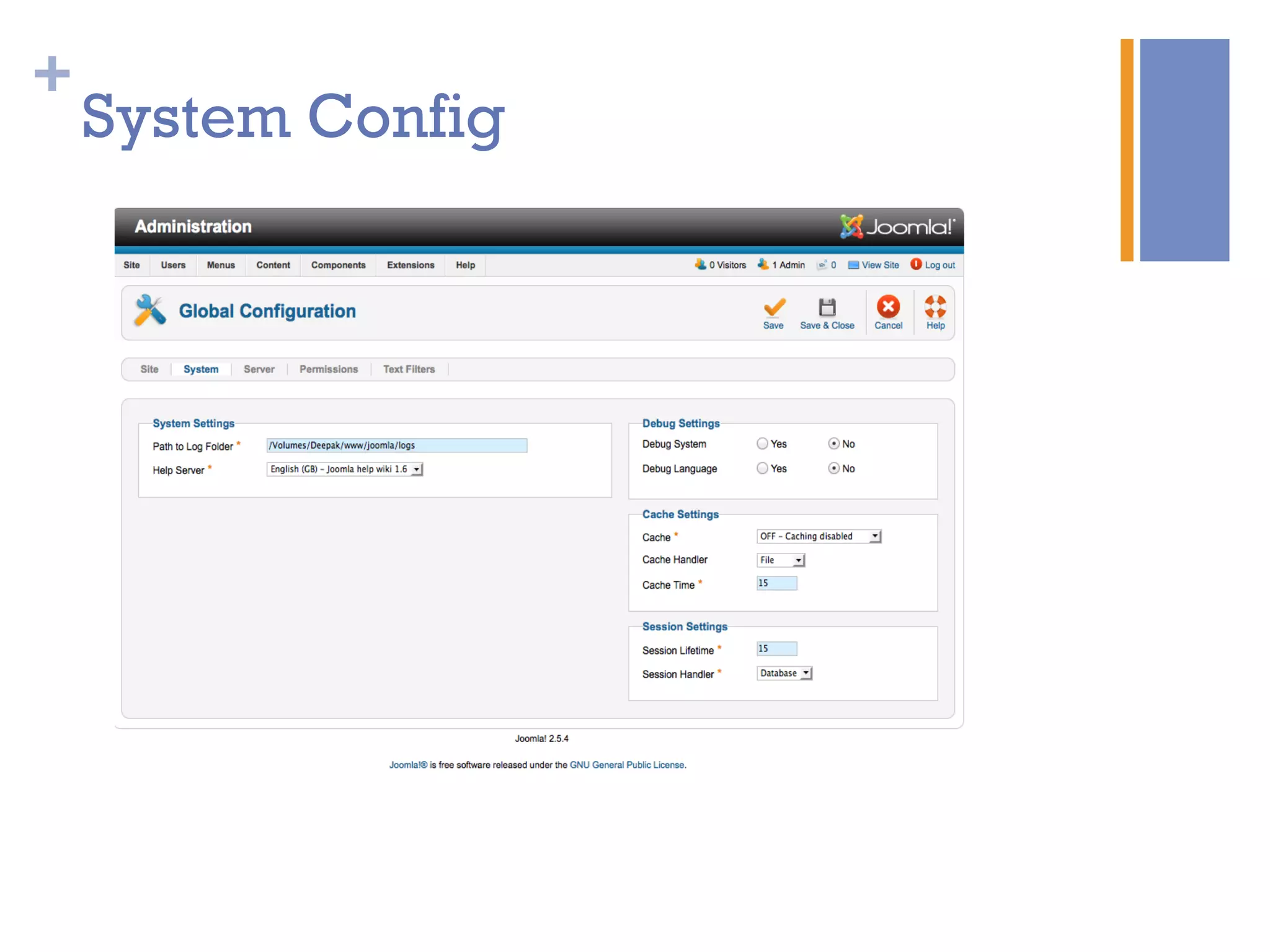
Task: Click the Joomla! 2.5.4 version text
Action: click(541, 738)
